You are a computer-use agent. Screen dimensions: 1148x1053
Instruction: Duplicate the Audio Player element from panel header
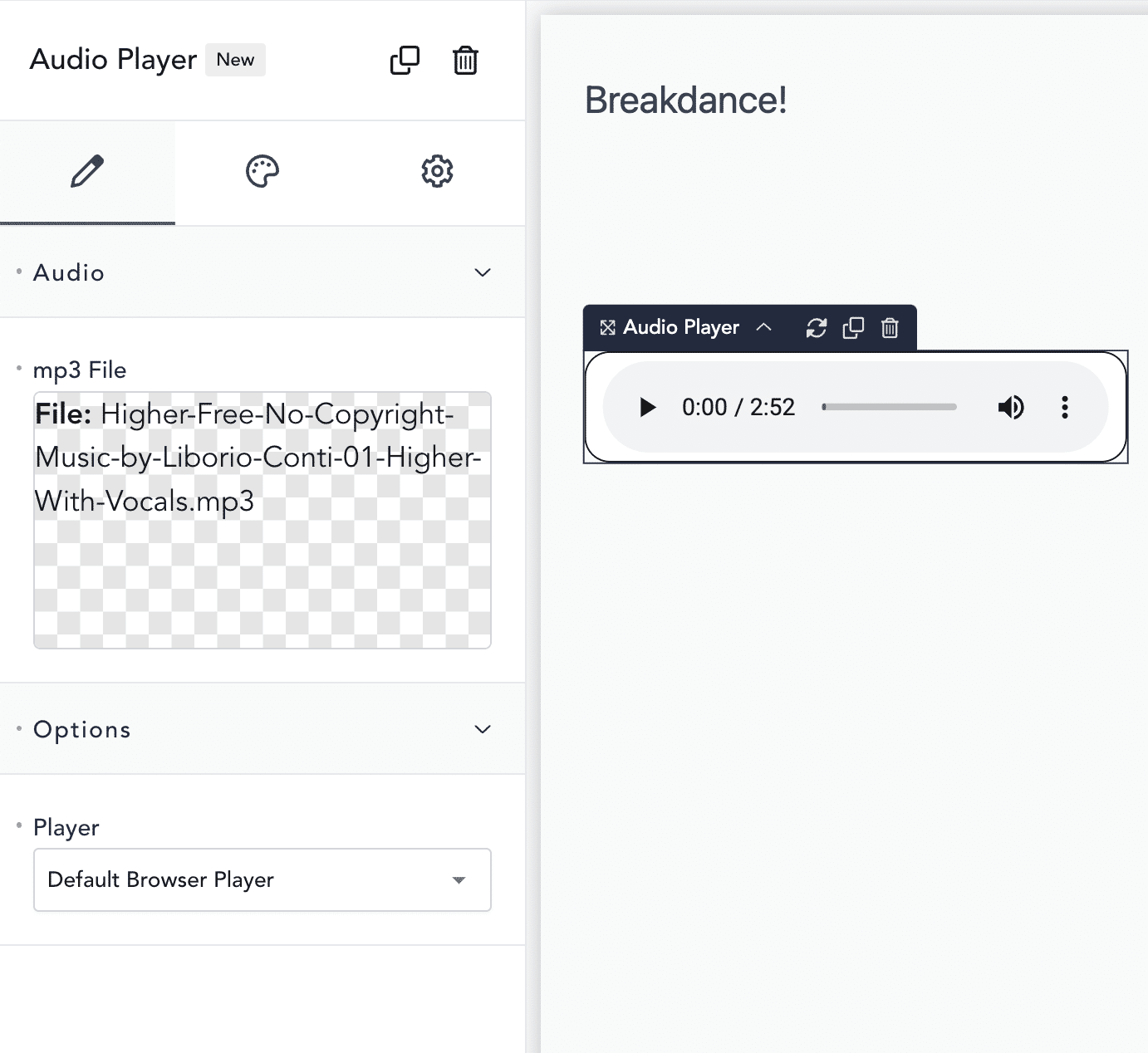(405, 60)
